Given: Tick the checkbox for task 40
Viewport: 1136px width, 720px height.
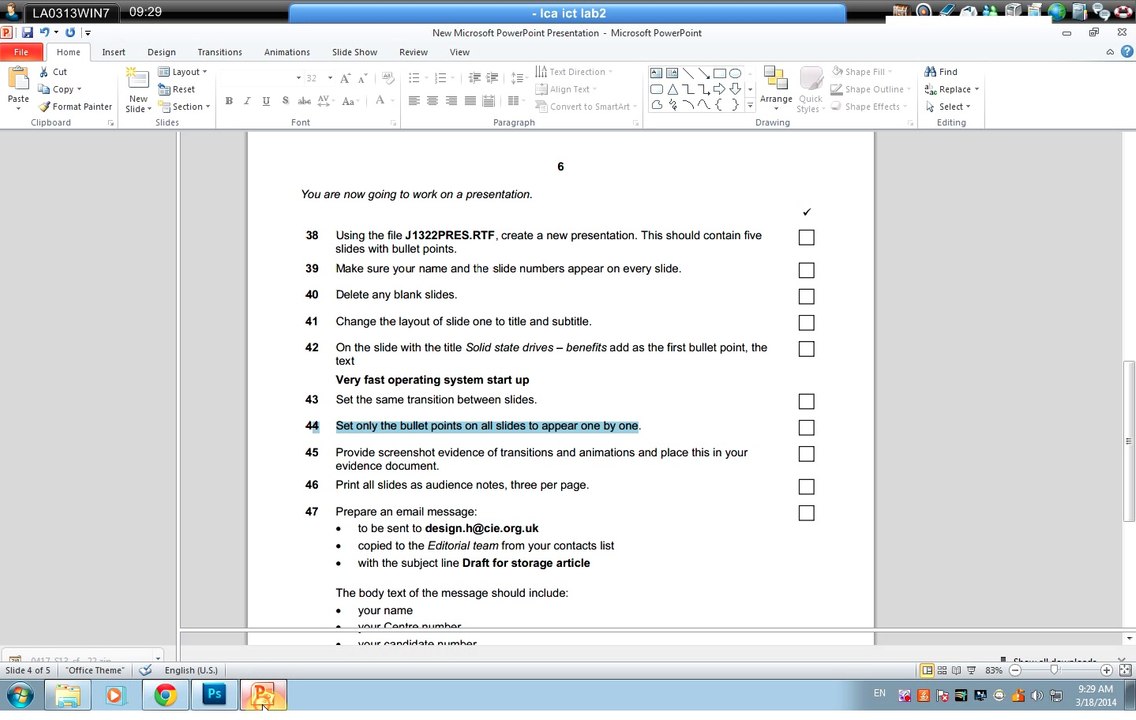Looking at the screenshot, I should tap(806, 296).
